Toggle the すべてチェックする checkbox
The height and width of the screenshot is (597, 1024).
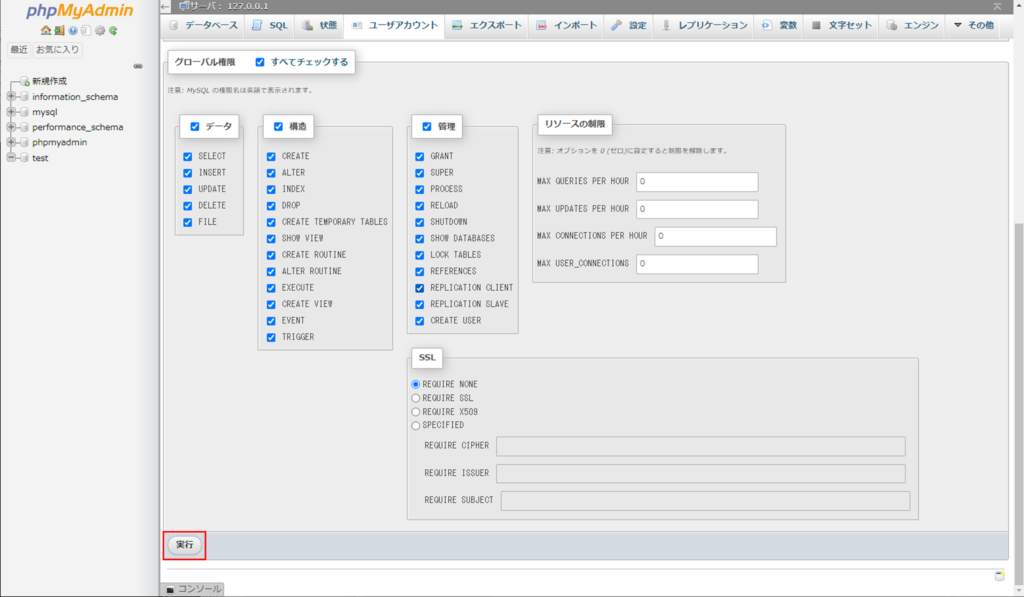[260, 62]
